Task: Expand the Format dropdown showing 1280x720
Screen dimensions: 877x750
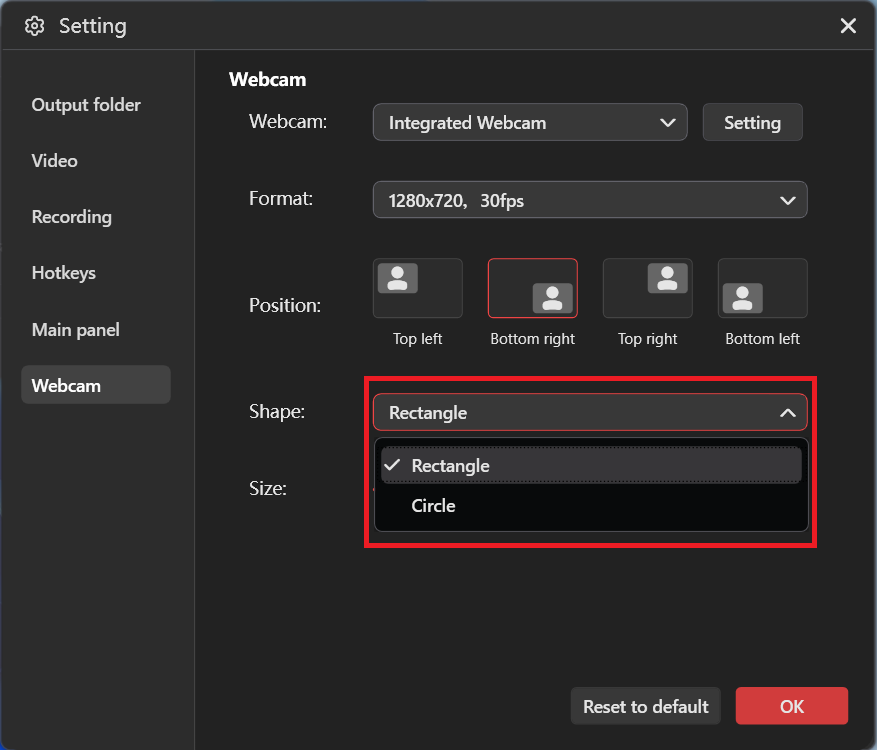Action: [x=590, y=199]
